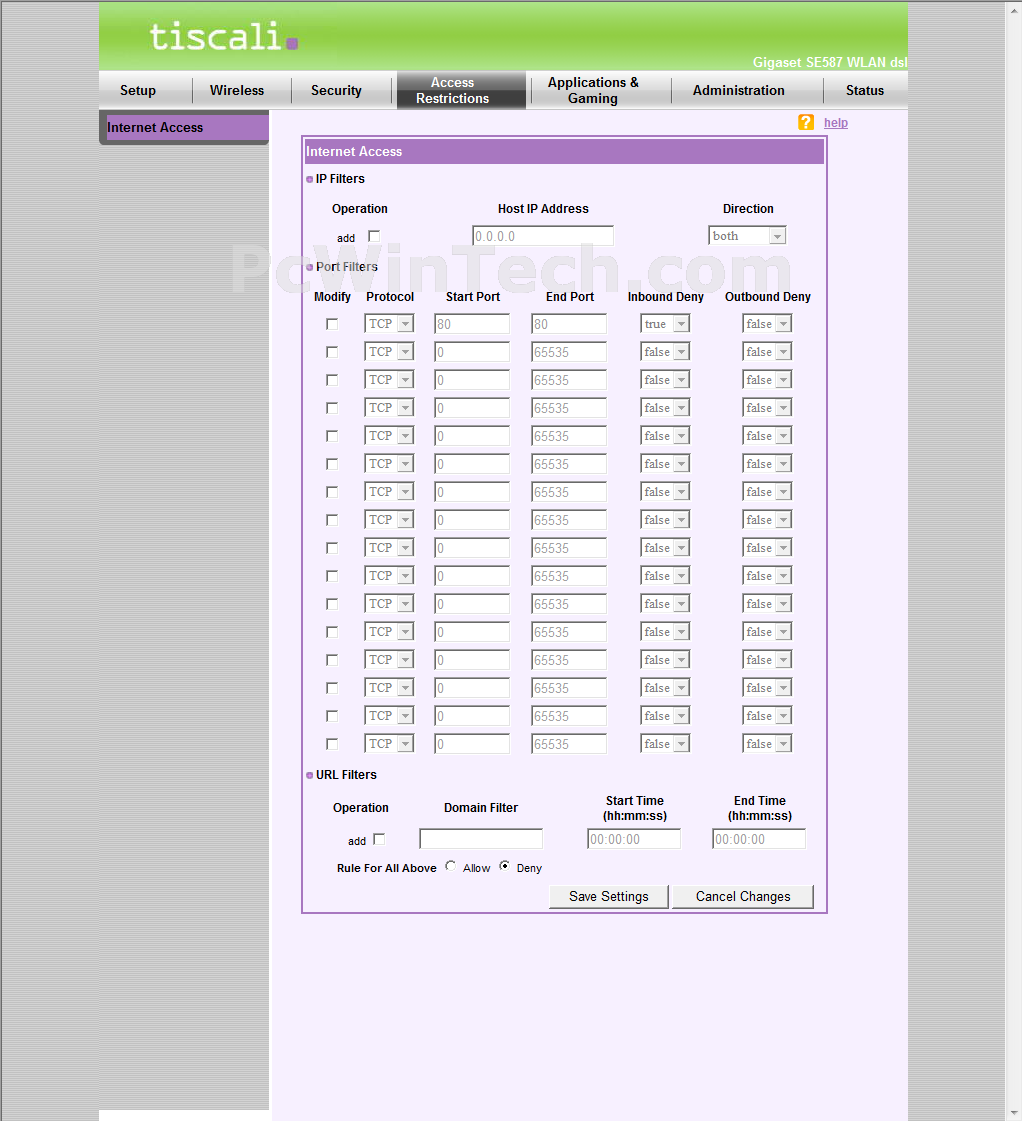
Task: Switch to the Security tab
Action: click(336, 91)
